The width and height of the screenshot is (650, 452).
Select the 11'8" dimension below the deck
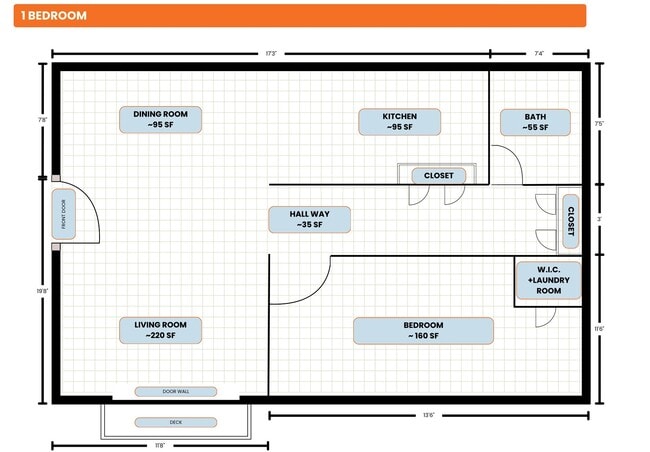[x=160, y=446]
